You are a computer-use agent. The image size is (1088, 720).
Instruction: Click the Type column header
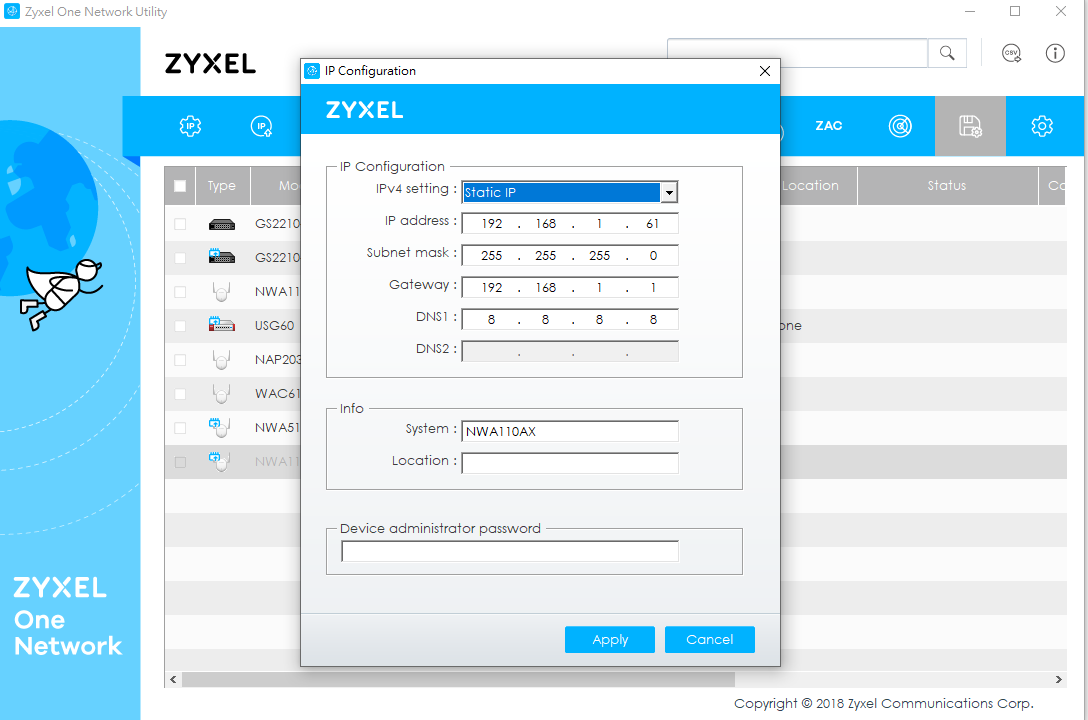pyautogui.click(x=222, y=186)
